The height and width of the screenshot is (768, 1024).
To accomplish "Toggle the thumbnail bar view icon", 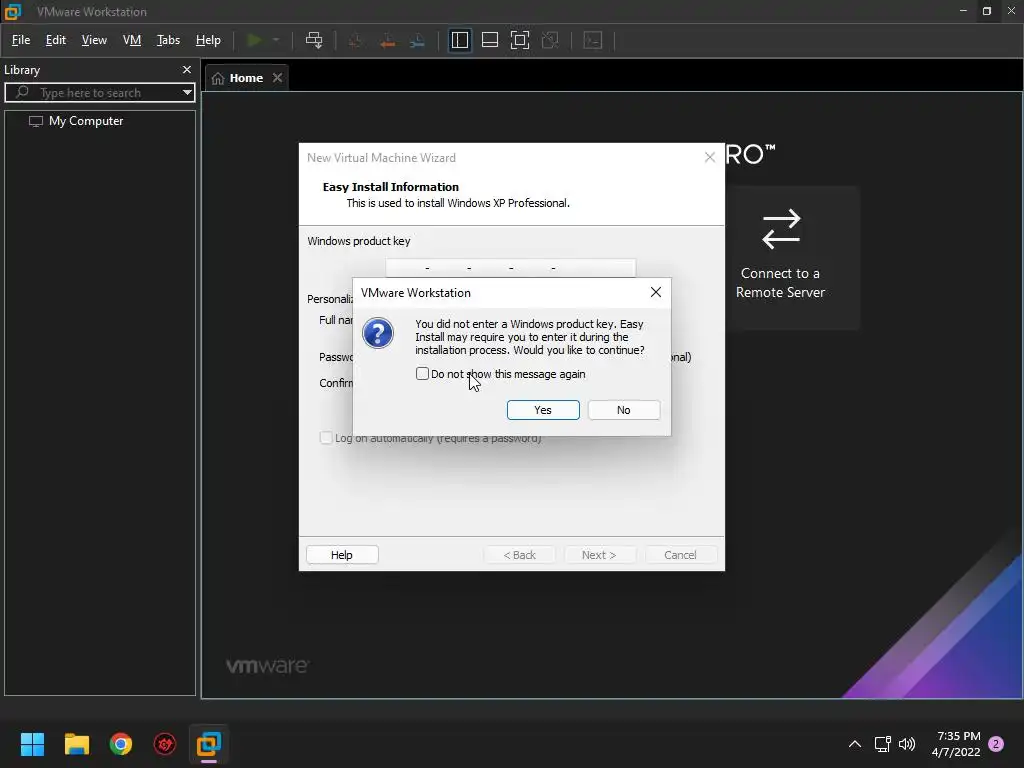I will [490, 40].
